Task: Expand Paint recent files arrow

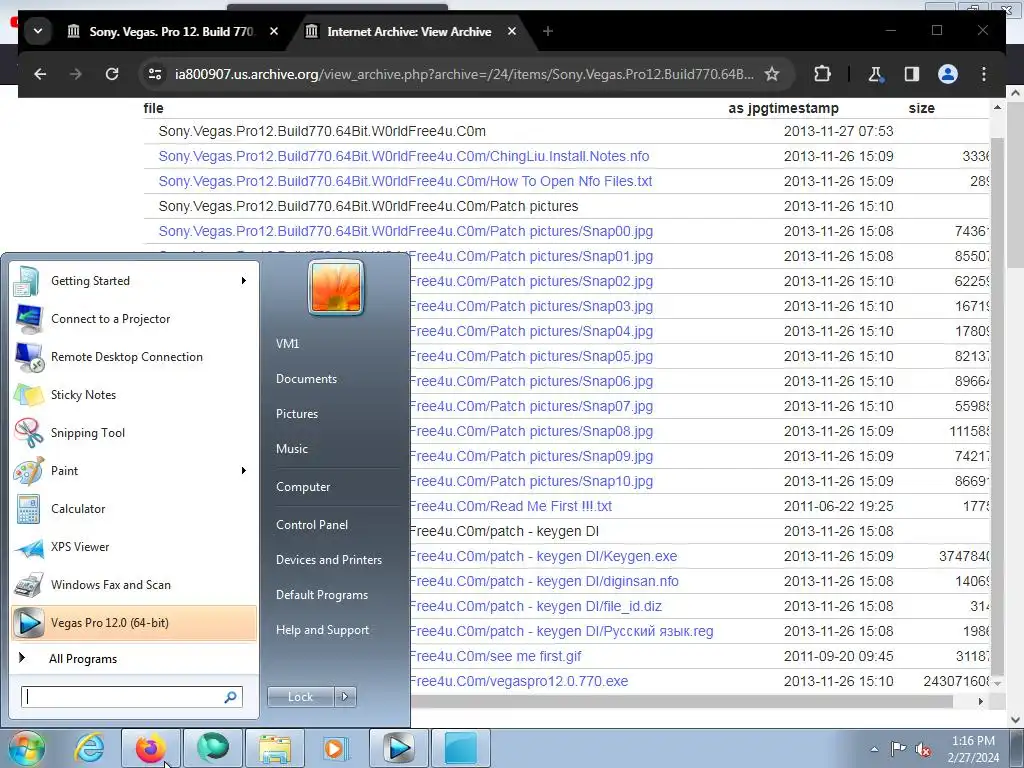Action: 244,470
